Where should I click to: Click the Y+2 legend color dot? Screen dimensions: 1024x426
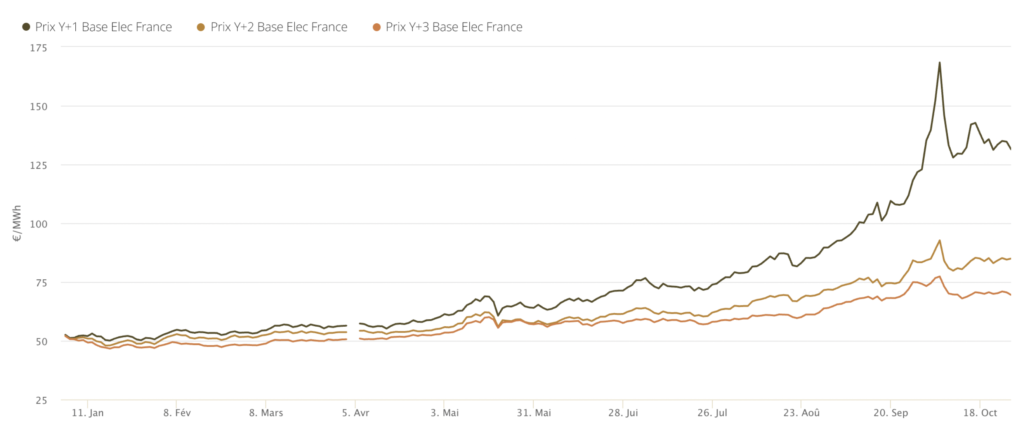coord(203,27)
